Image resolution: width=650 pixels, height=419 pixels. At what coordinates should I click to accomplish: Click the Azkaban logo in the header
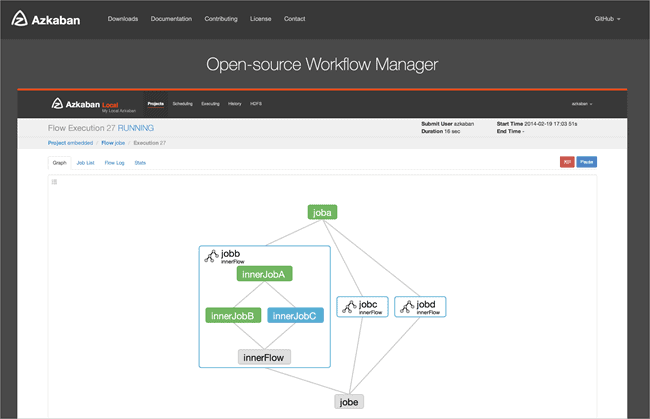point(46,19)
